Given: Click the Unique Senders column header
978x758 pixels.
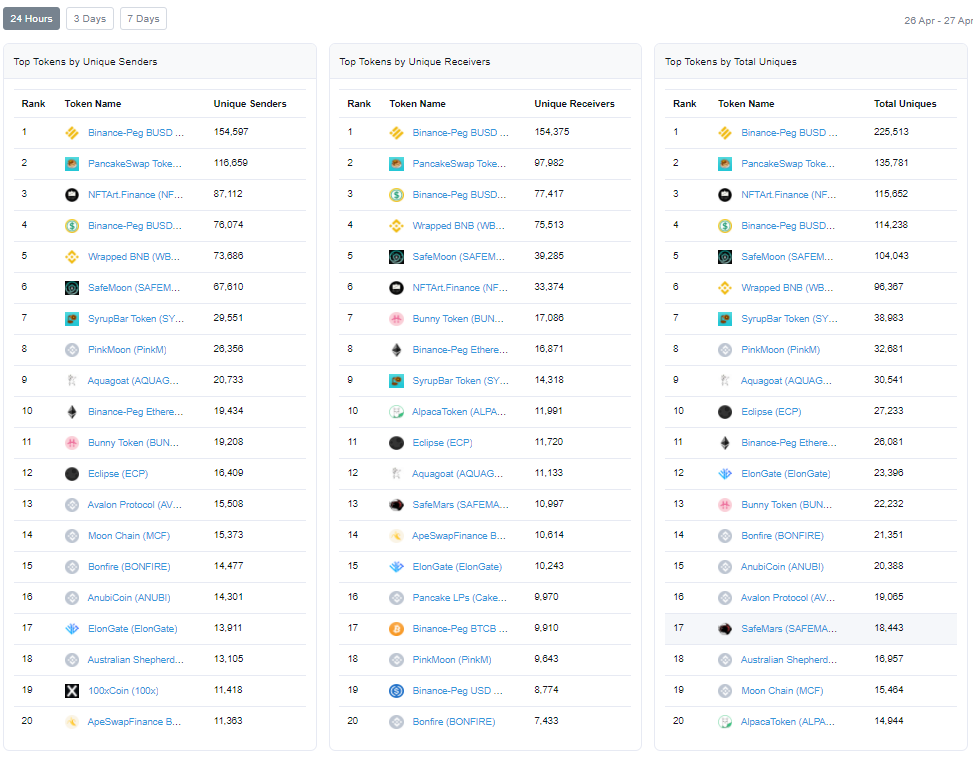Looking at the screenshot, I should click(x=250, y=104).
